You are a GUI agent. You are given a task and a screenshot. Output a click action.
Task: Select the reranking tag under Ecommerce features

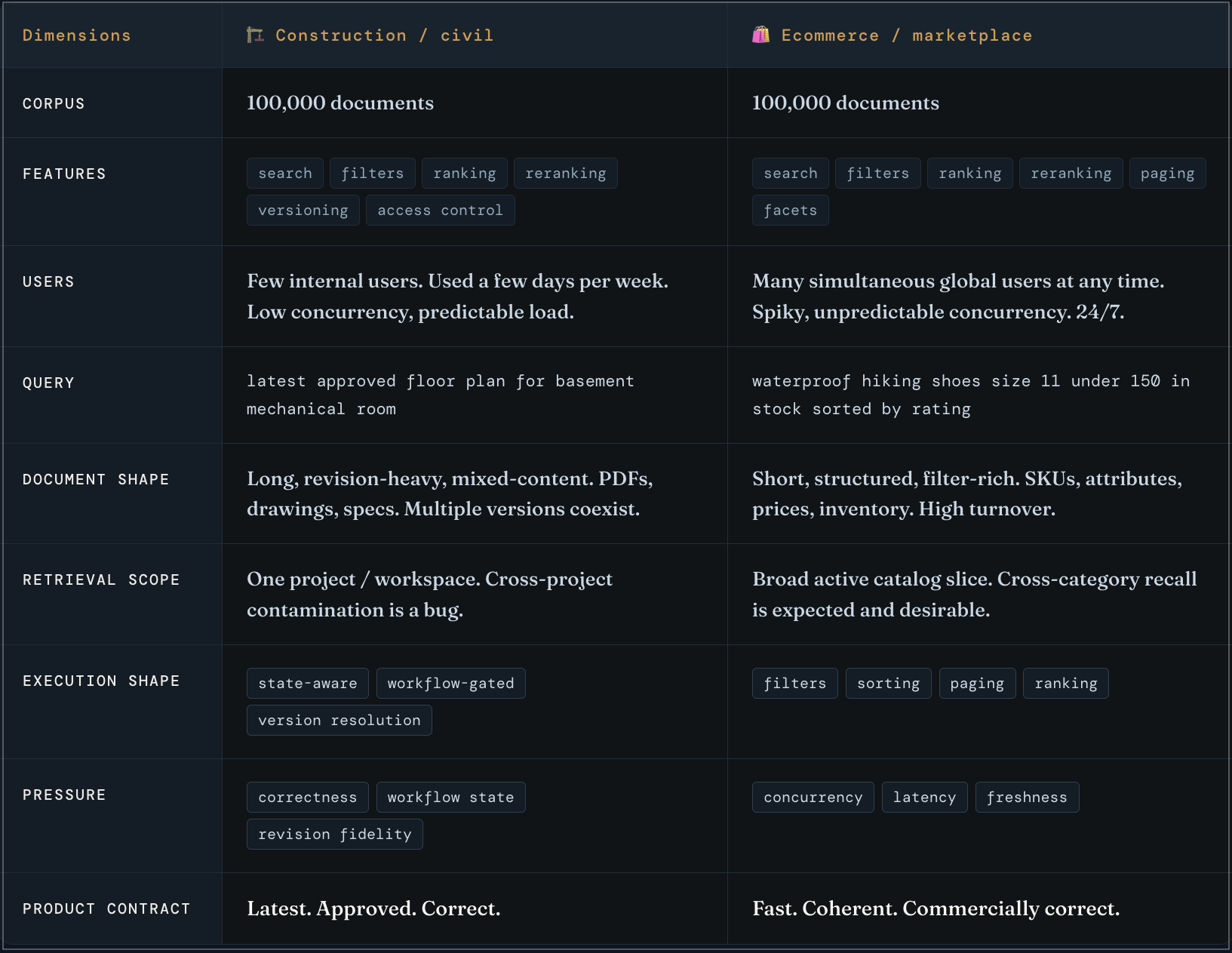coord(1071,173)
